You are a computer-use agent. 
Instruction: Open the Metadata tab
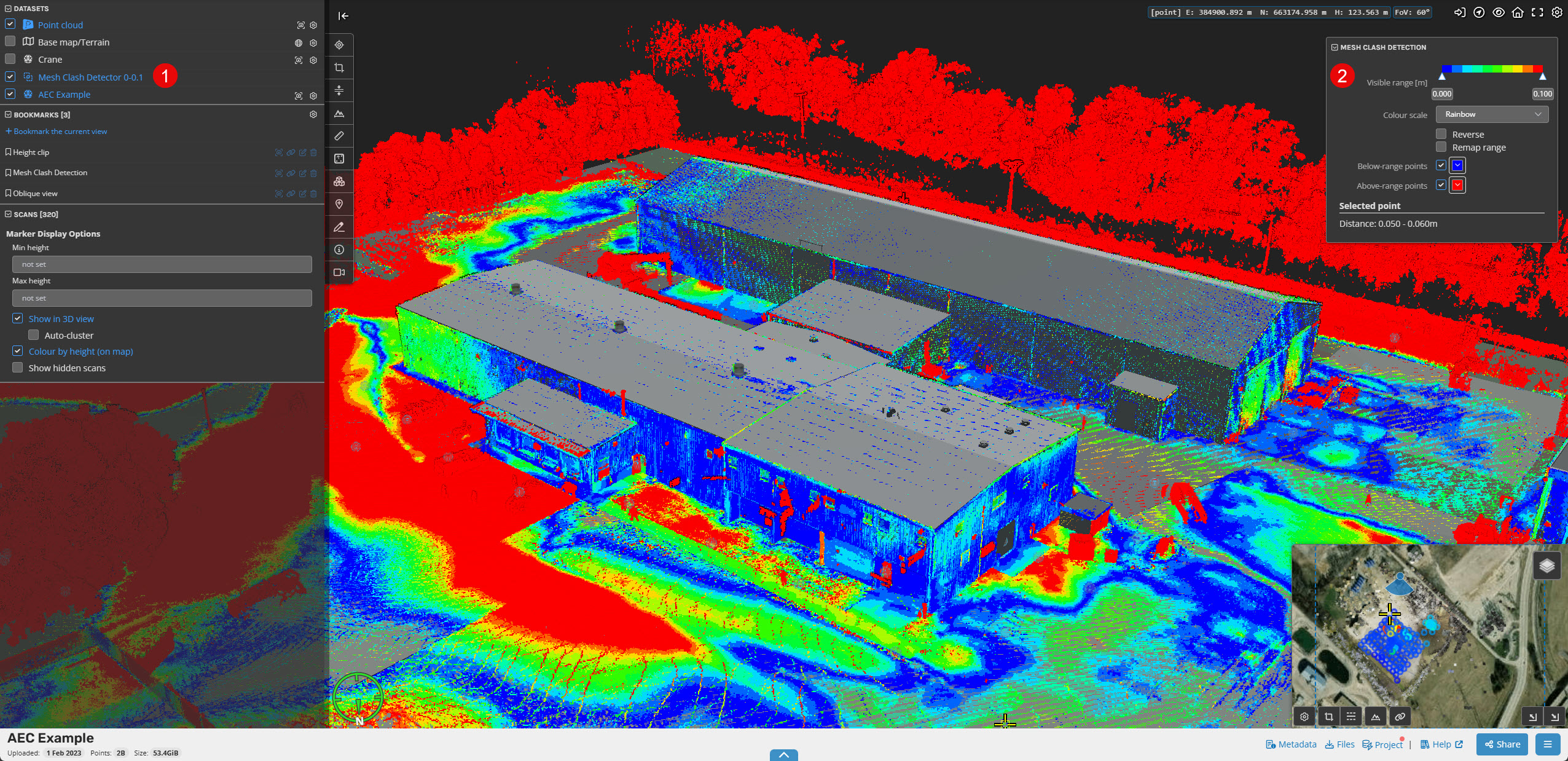pyautogui.click(x=1291, y=744)
